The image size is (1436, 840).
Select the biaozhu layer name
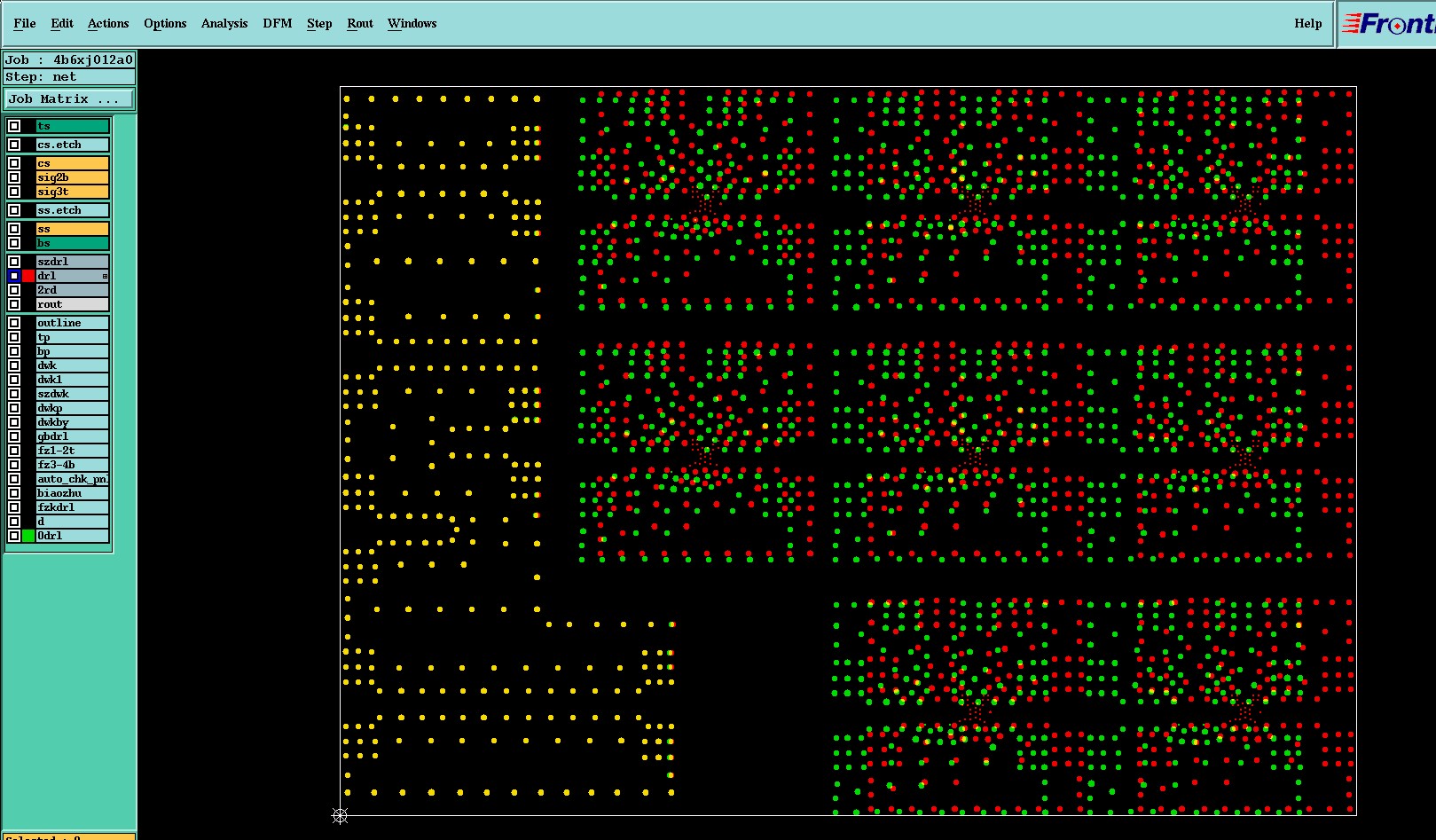(73, 493)
